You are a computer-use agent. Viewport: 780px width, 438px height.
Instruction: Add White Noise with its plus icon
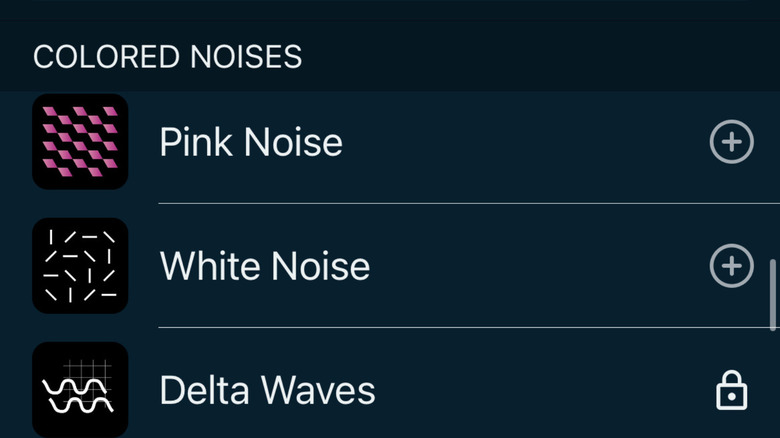(731, 266)
